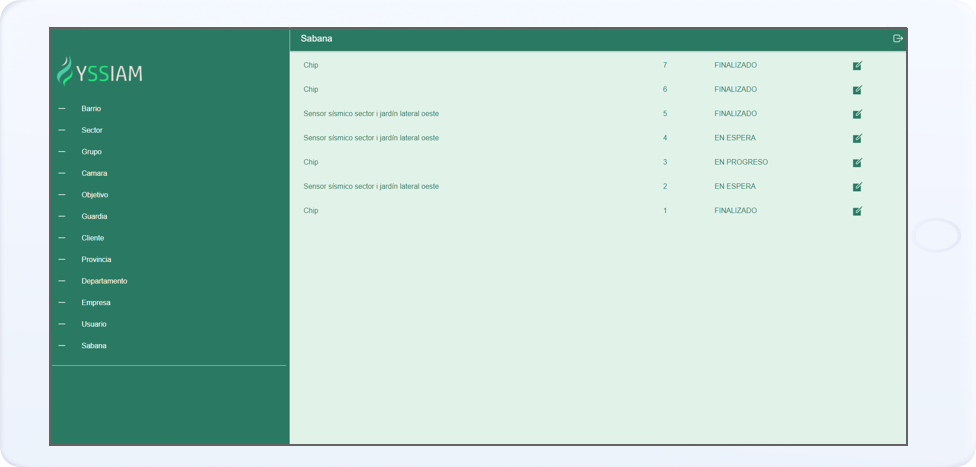Click the dash icon beside Sabana
Image resolution: width=976 pixels, height=467 pixels.
62,346
